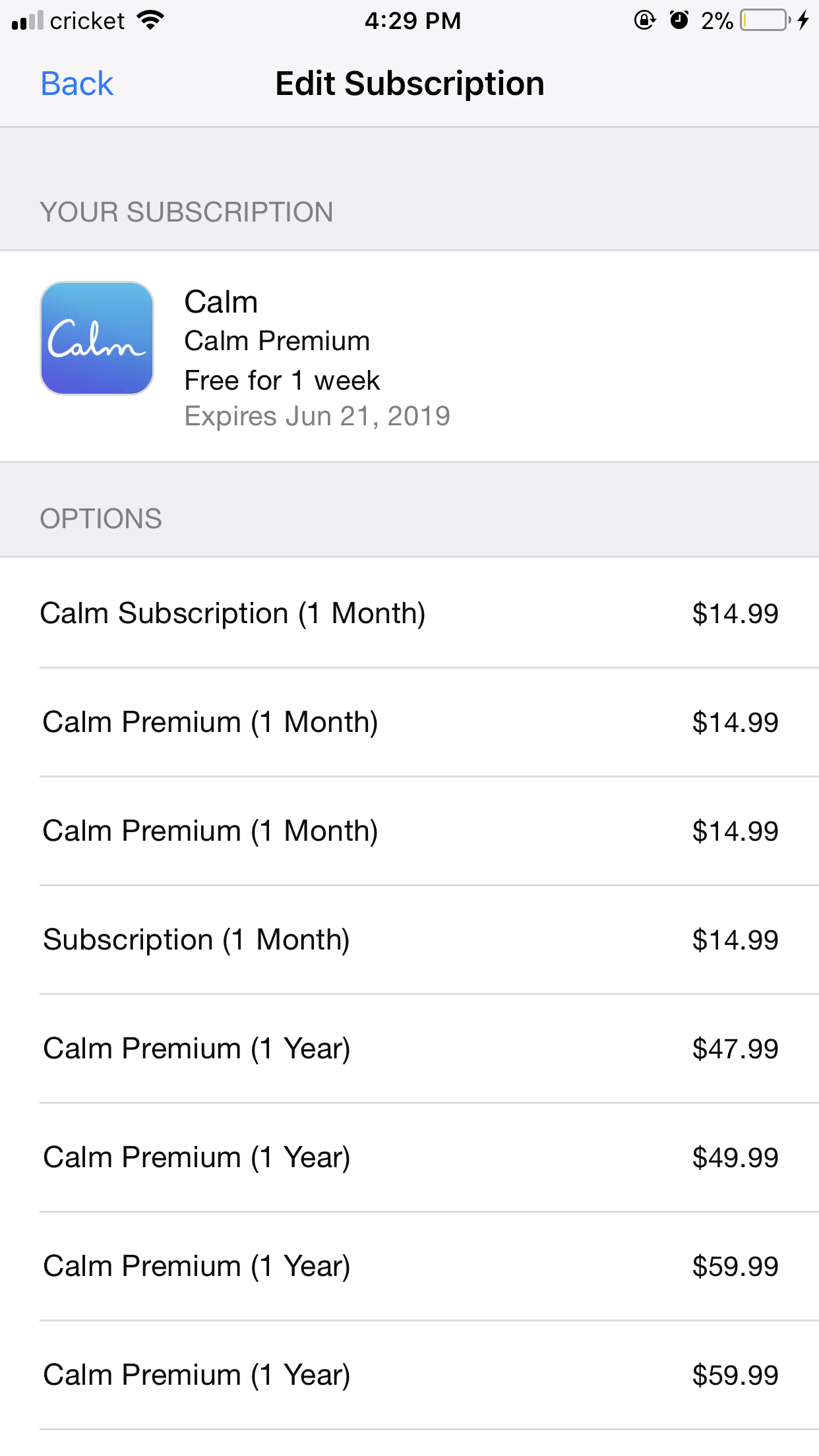
Task: Tap the 2% battery percentage
Action: tap(717, 21)
